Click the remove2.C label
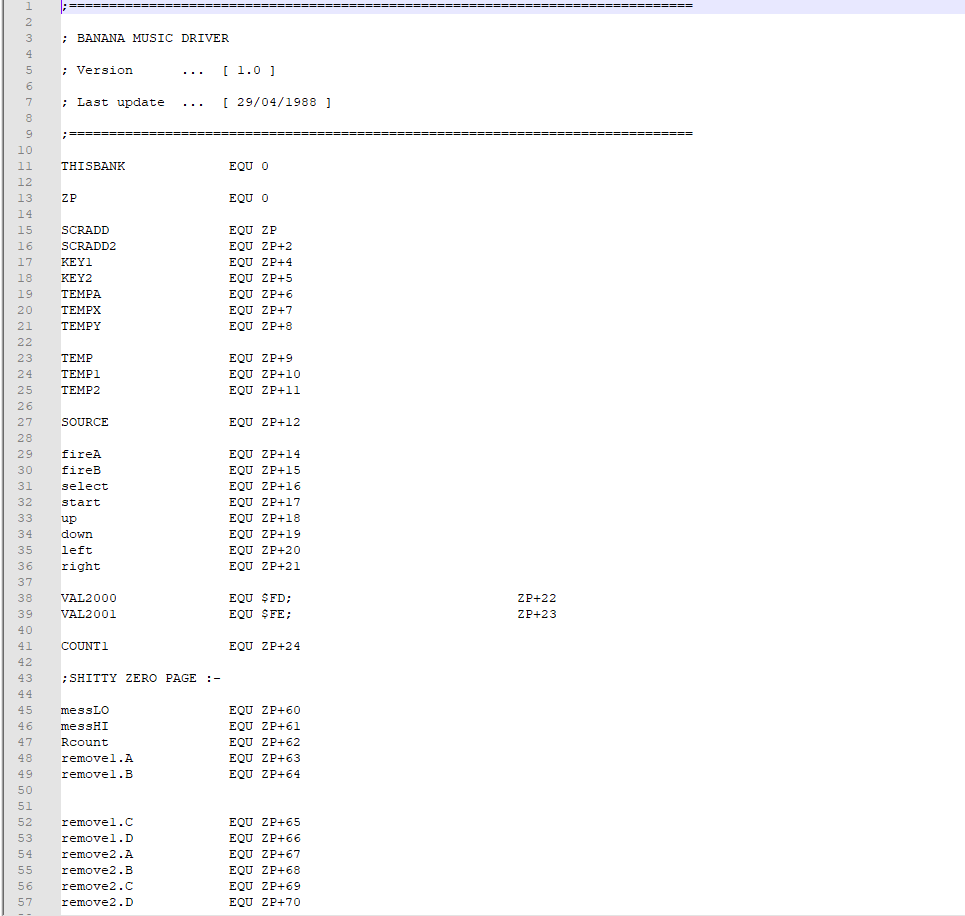The height and width of the screenshot is (916, 965). tap(97, 886)
